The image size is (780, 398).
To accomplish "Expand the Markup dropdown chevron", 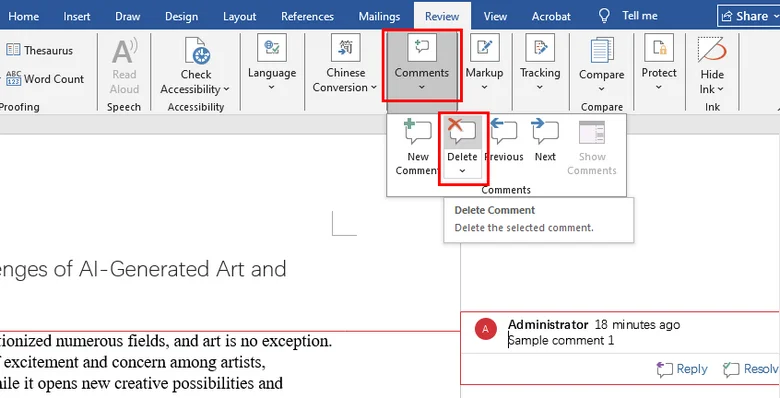I will (485, 88).
